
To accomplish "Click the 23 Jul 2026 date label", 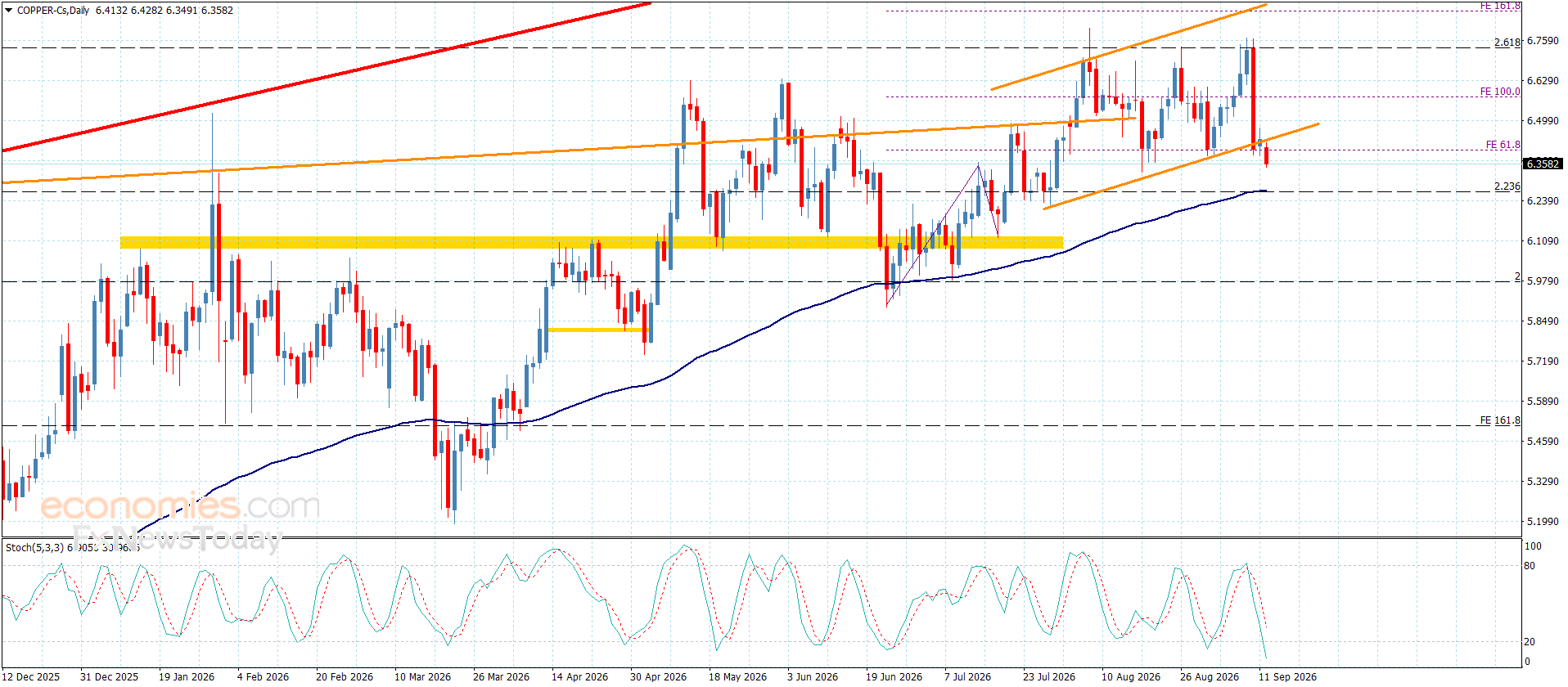I will point(1049,677).
